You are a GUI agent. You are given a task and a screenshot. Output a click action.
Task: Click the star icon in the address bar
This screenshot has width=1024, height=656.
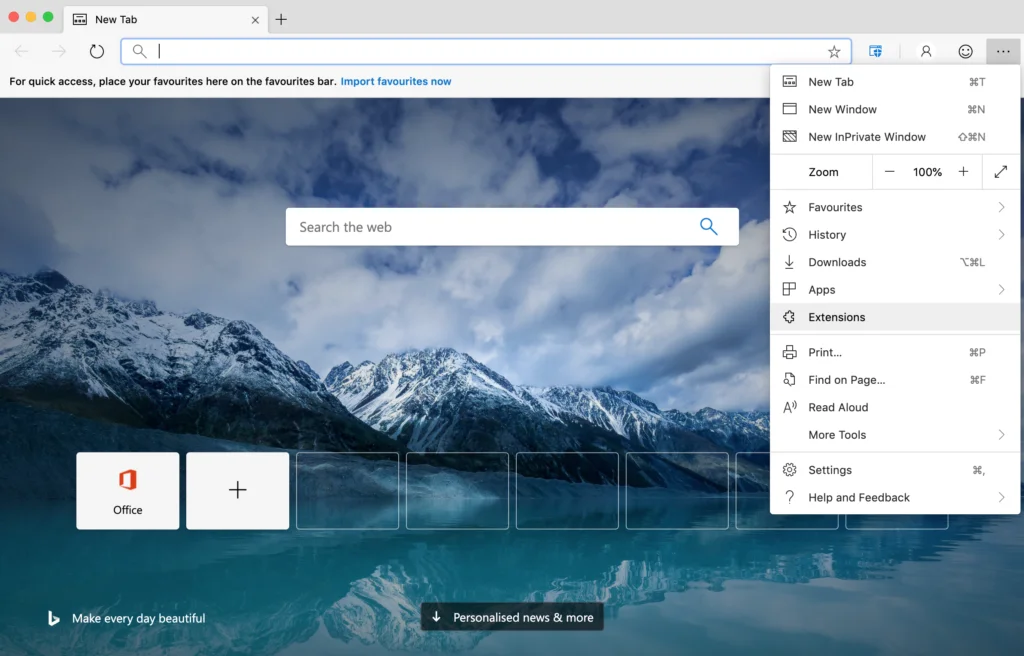click(x=834, y=52)
